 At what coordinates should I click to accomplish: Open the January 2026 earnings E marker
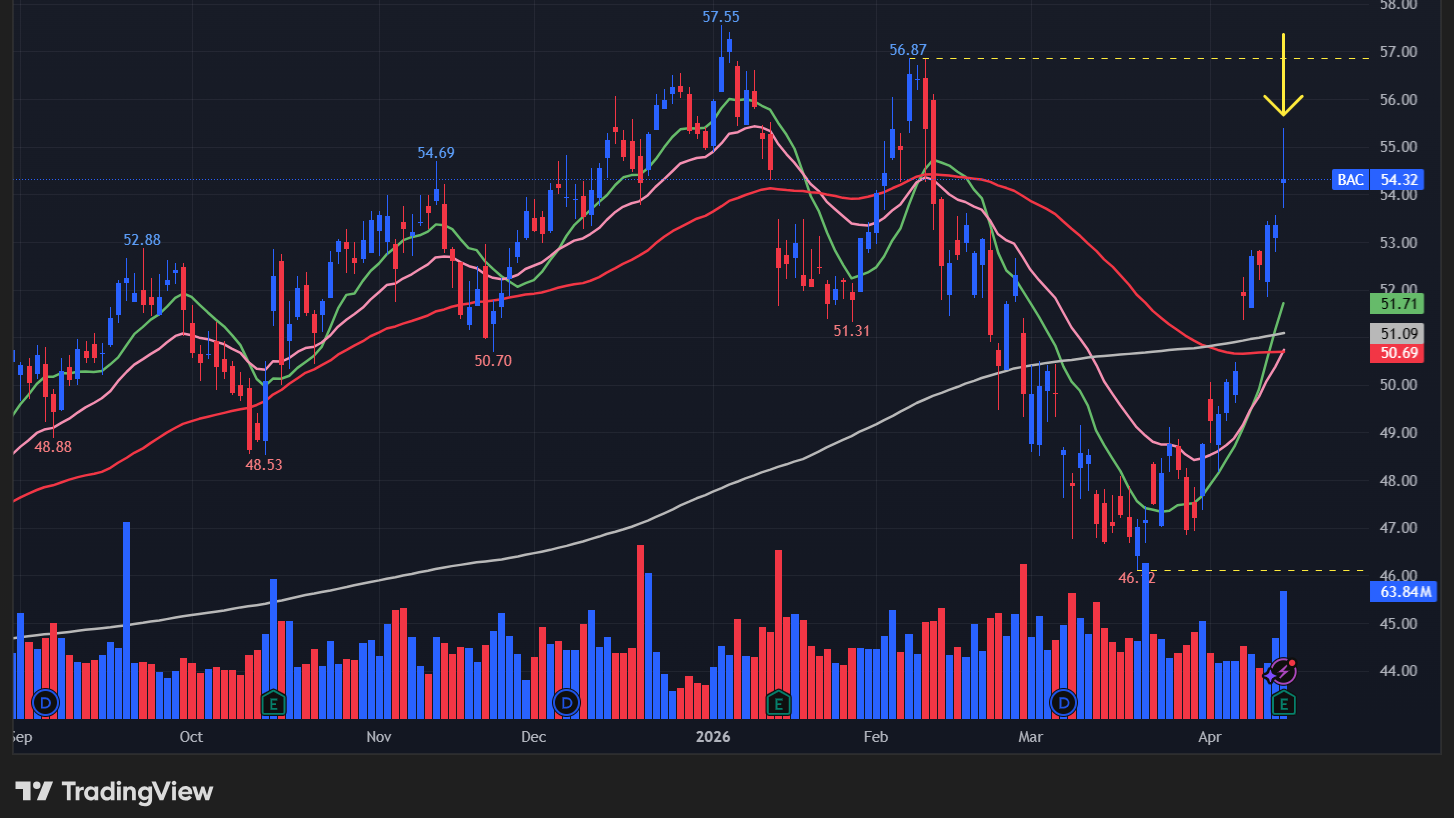[x=779, y=702]
